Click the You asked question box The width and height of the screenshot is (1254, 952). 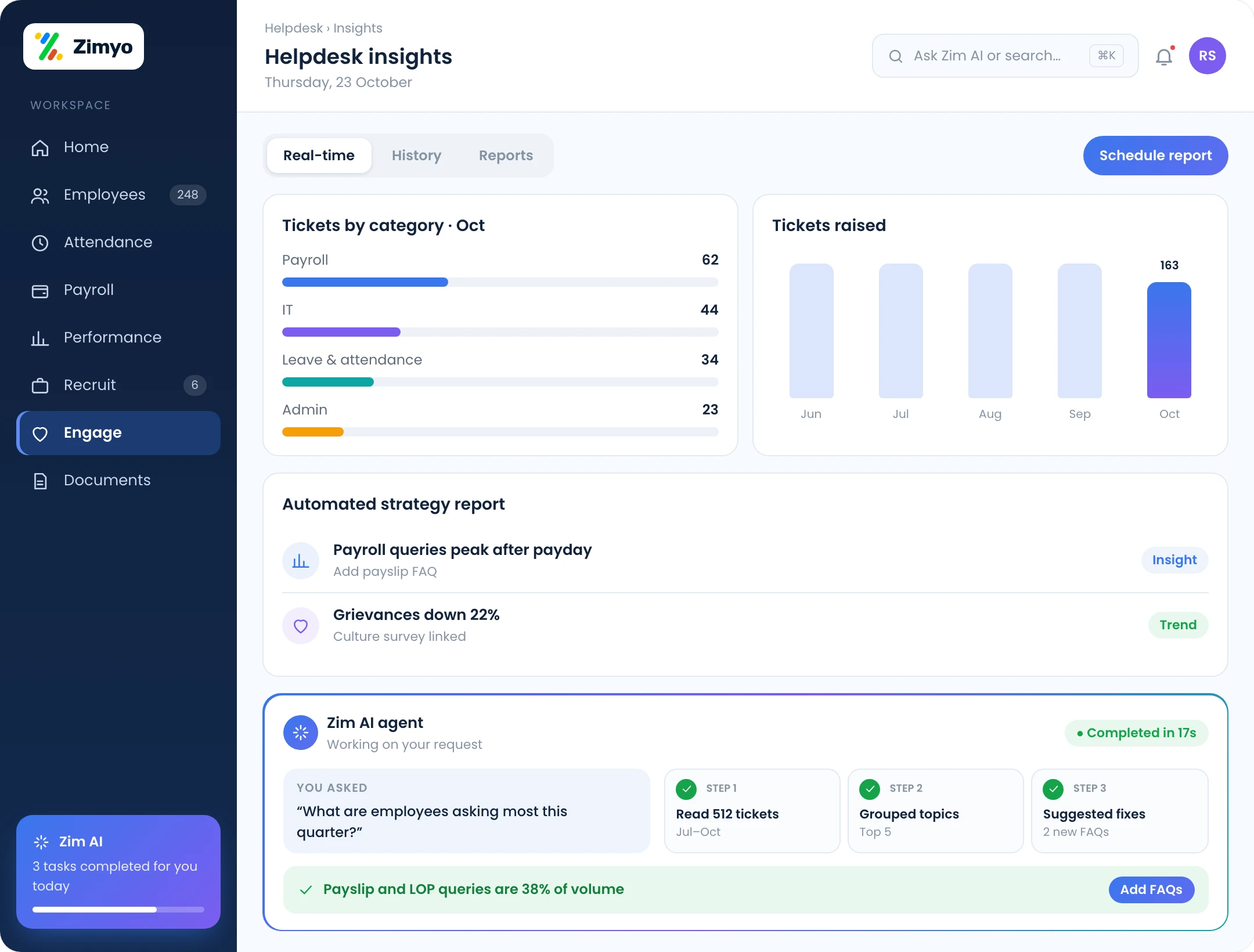coord(466,811)
